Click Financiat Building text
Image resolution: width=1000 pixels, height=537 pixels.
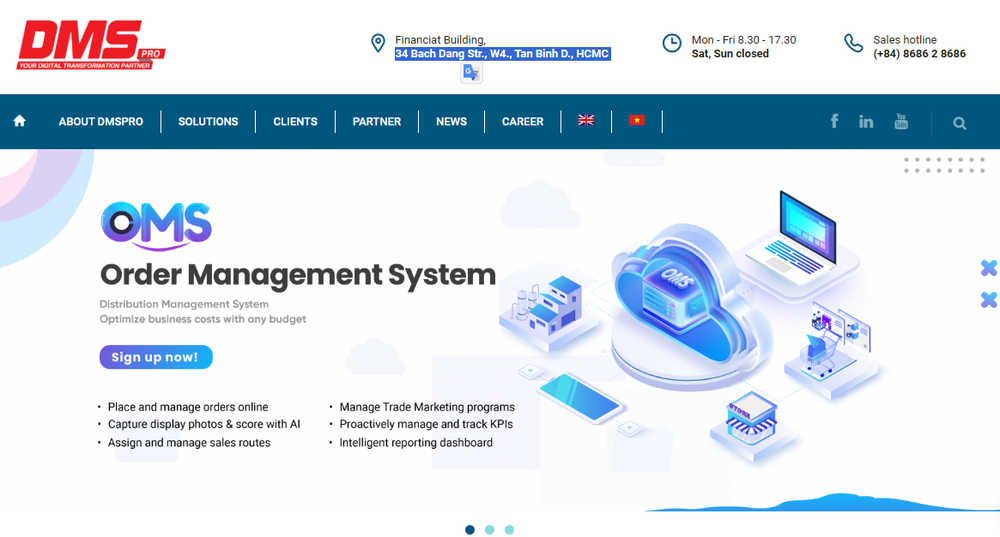(x=440, y=40)
